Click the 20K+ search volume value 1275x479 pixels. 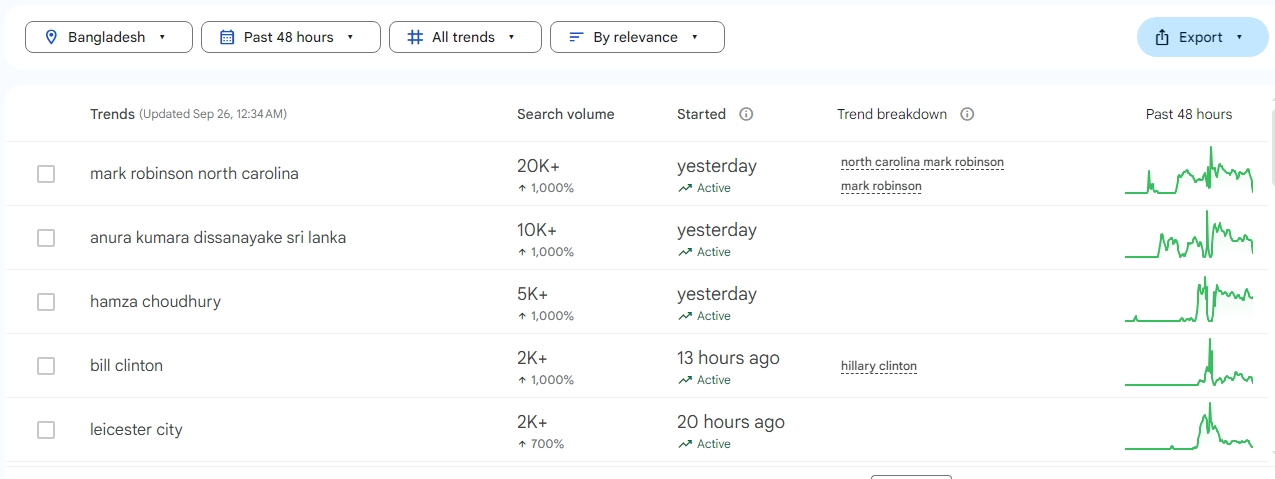pos(537,166)
